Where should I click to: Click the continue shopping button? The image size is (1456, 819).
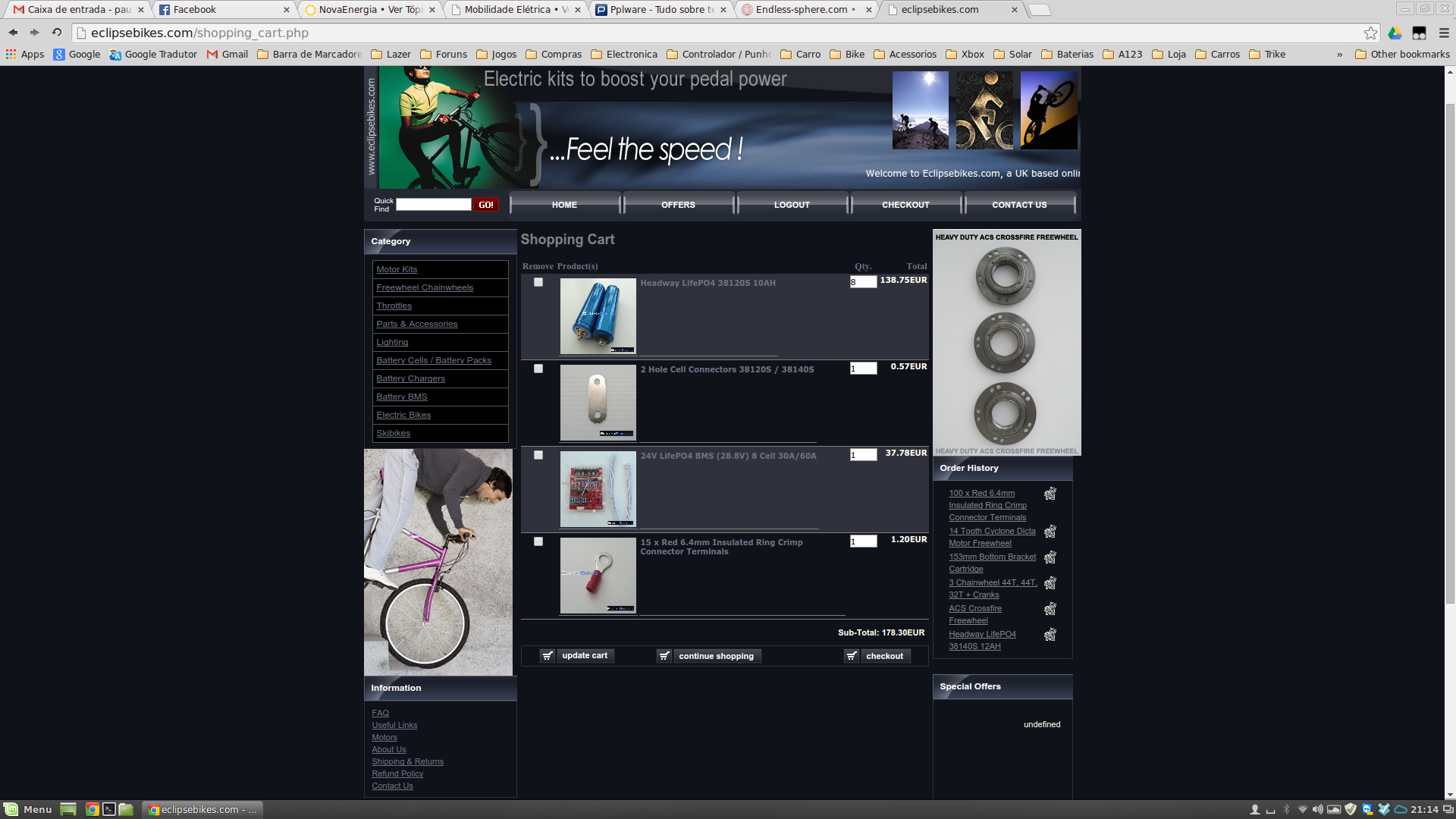pyautogui.click(x=717, y=656)
